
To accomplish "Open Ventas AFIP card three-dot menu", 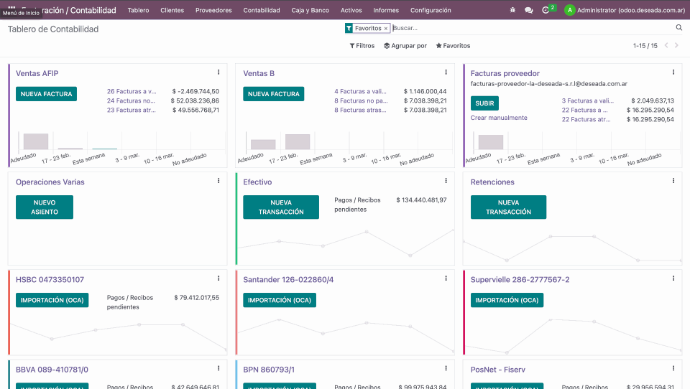I will pyautogui.click(x=218, y=72).
